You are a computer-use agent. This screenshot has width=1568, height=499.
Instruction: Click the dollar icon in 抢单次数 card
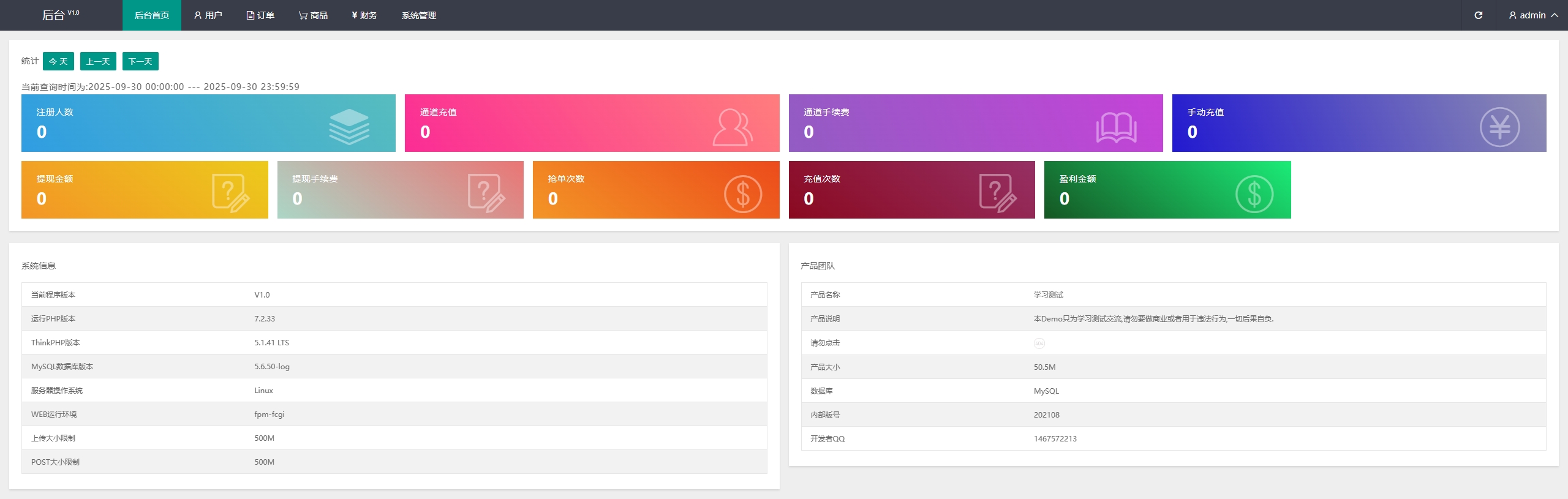click(742, 194)
